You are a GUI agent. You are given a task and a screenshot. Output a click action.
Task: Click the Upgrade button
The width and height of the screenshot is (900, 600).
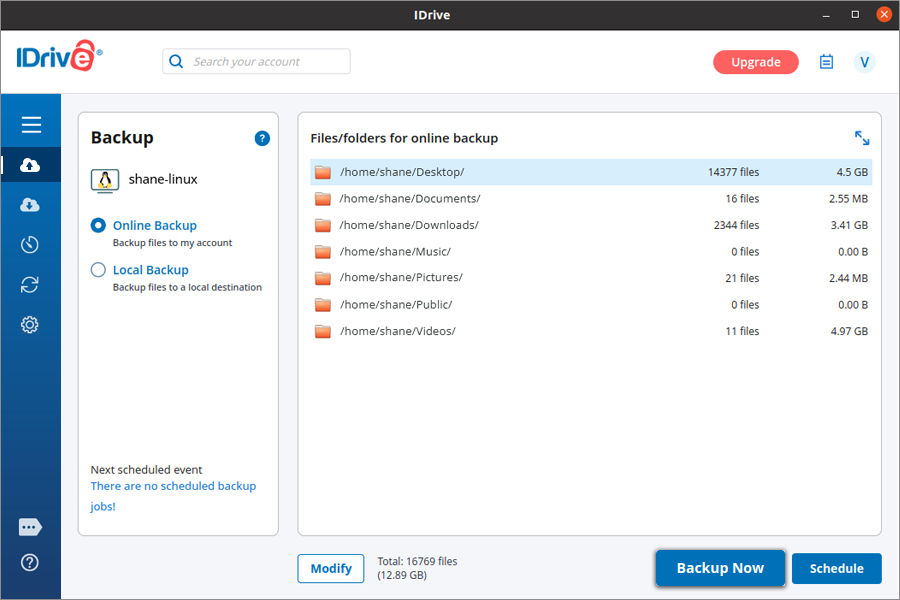[x=755, y=62]
